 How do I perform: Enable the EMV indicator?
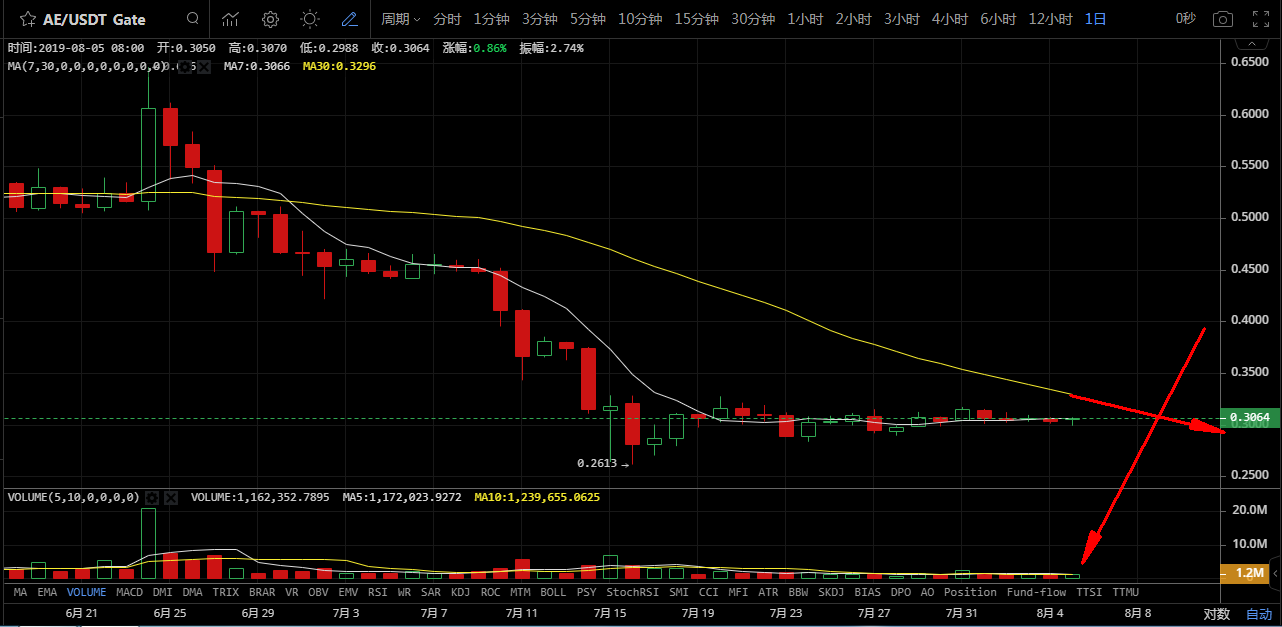point(348,592)
